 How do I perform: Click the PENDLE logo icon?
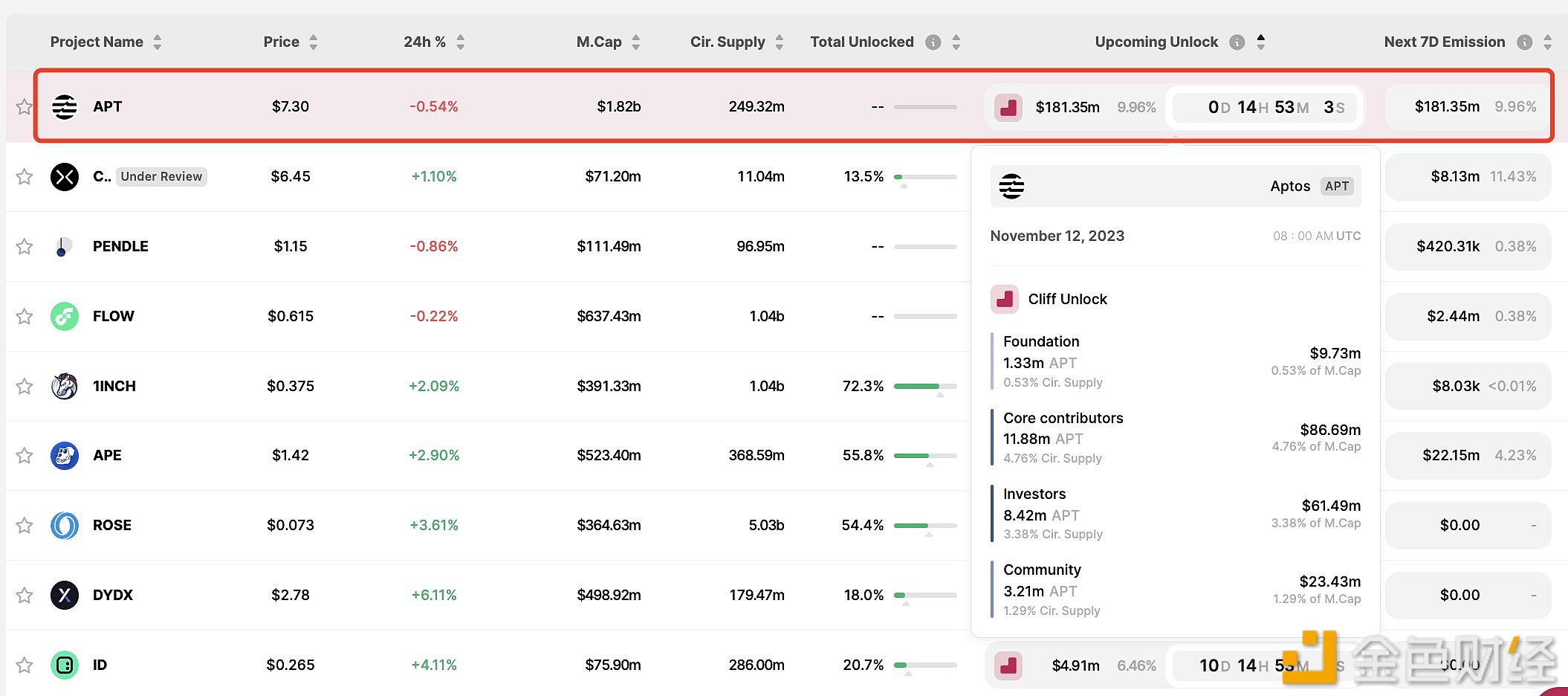click(x=65, y=247)
